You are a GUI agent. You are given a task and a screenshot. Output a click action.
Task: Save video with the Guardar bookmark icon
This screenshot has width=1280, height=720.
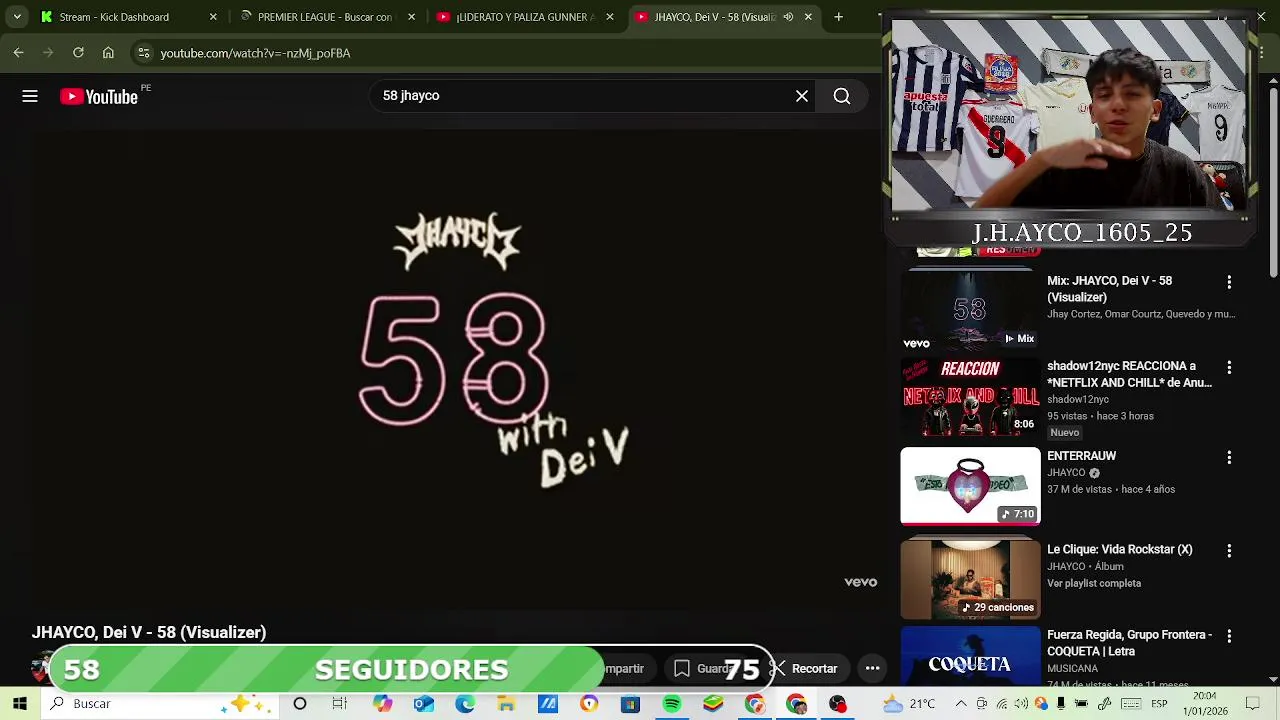682,668
